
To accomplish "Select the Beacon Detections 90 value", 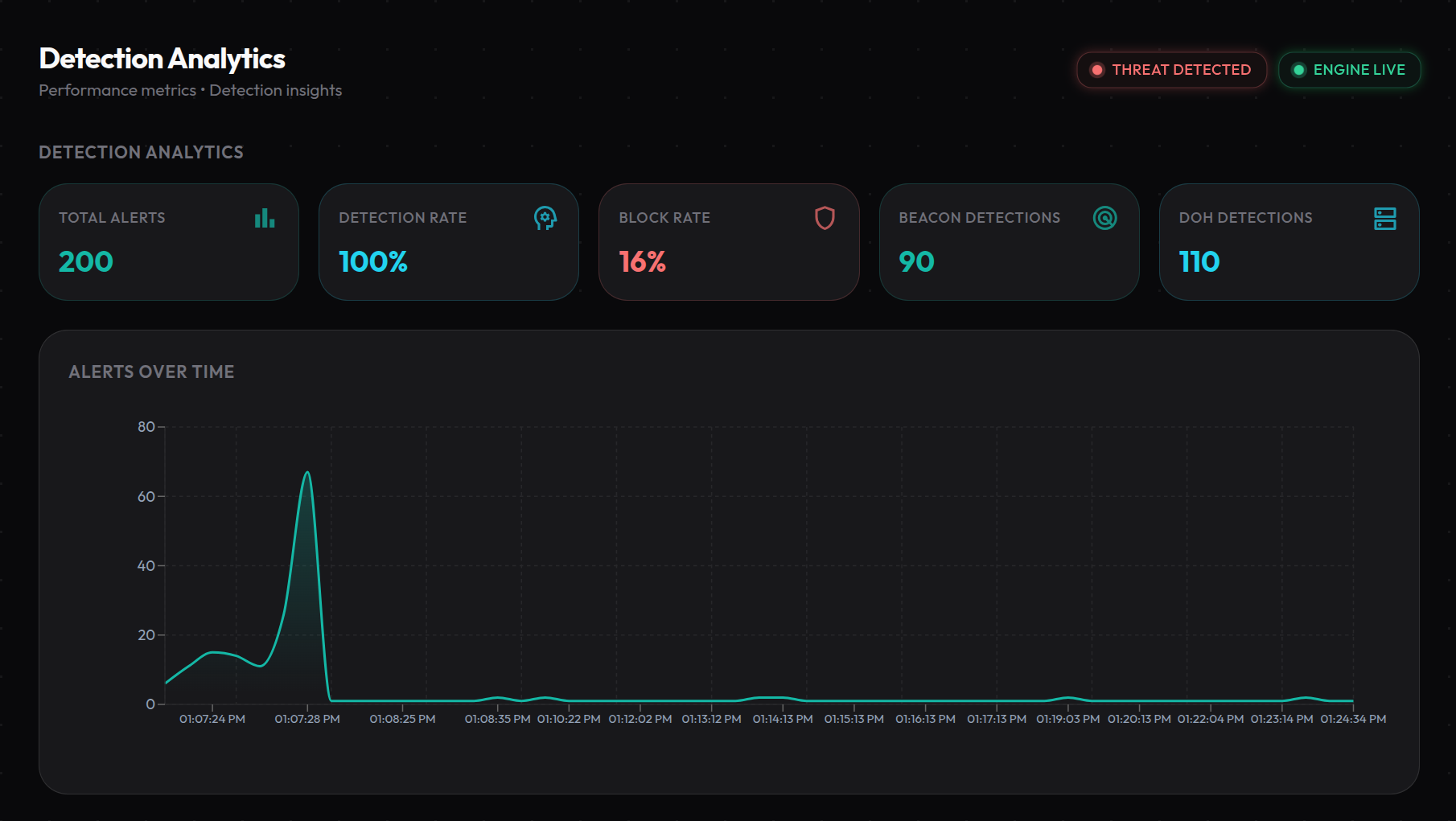I will 916,261.
